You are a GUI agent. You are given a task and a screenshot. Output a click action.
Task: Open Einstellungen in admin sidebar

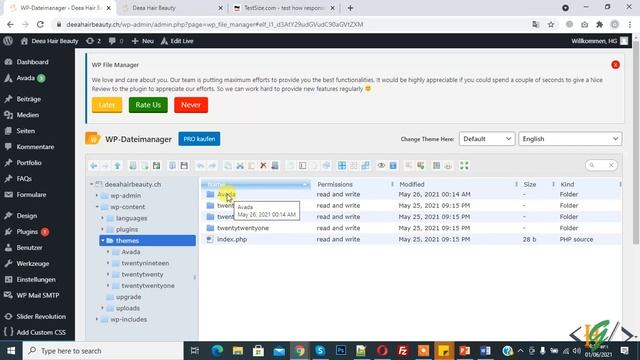pyautogui.click(x=36, y=280)
